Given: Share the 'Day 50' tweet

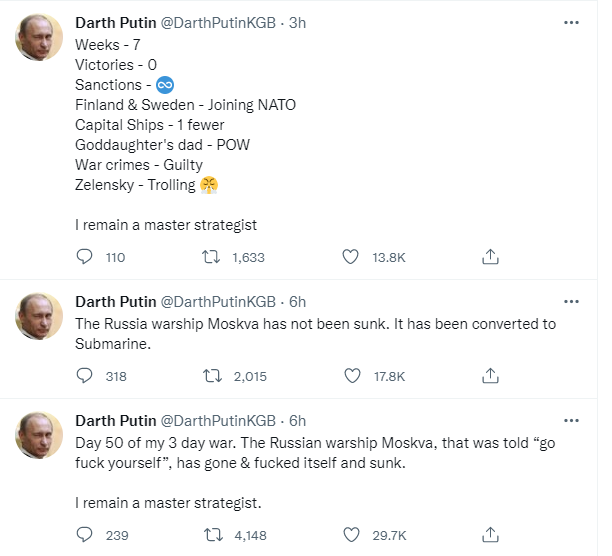Looking at the screenshot, I should (x=490, y=535).
